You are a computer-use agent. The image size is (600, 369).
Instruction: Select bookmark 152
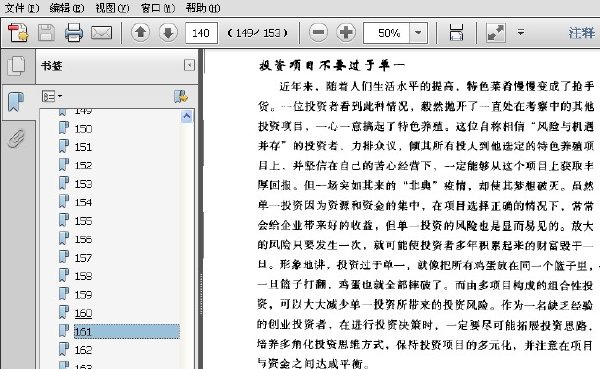(x=83, y=165)
